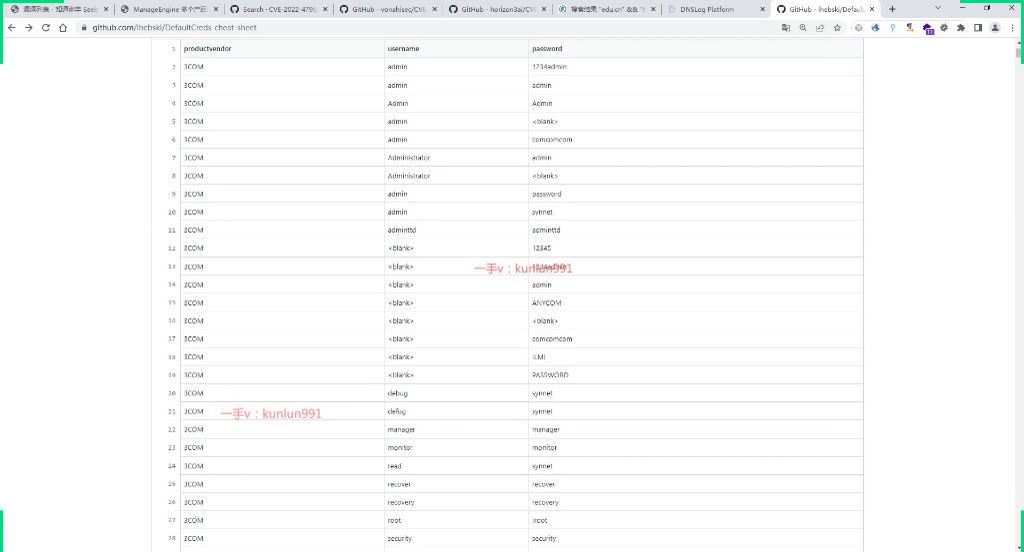Click the security username cell
Screen dimensions: 1024x552
pyautogui.click(x=456, y=539)
